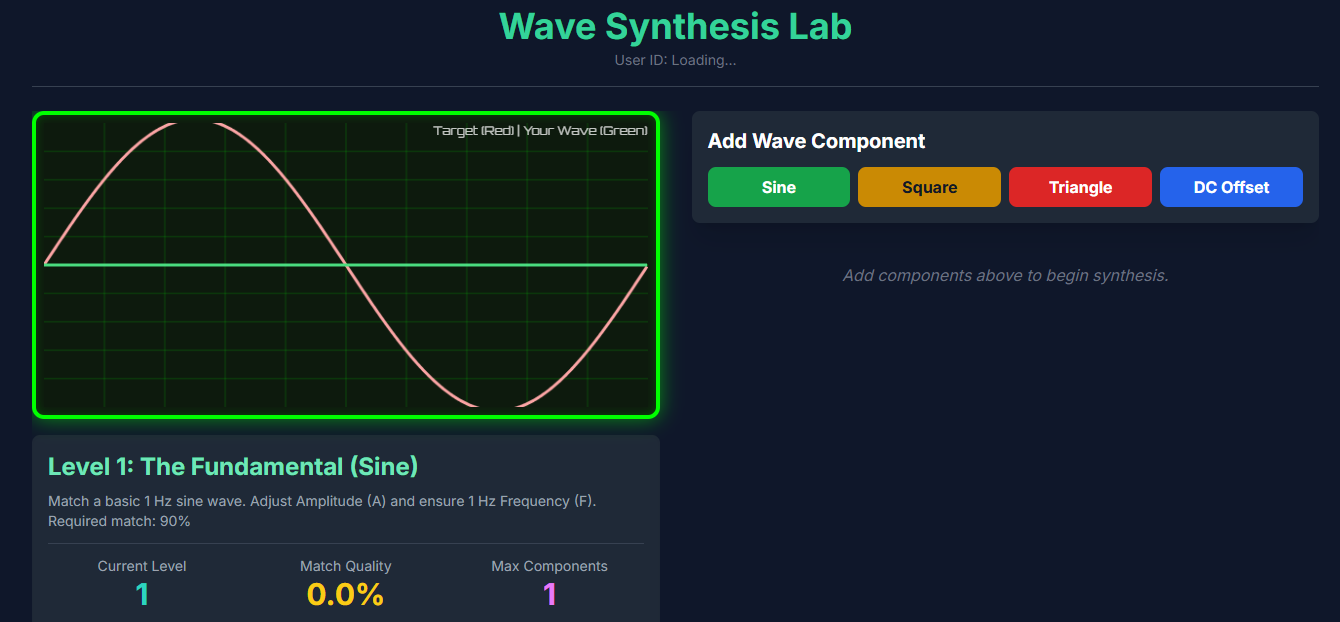Click 'Add components above to begin synthesis' hint
The image size is (1340, 622).
click(1005, 275)
